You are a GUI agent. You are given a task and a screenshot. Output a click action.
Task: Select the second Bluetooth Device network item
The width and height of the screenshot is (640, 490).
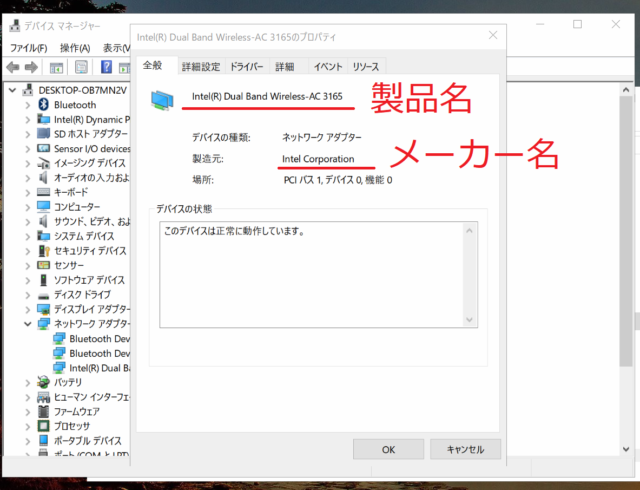(100, 353)
